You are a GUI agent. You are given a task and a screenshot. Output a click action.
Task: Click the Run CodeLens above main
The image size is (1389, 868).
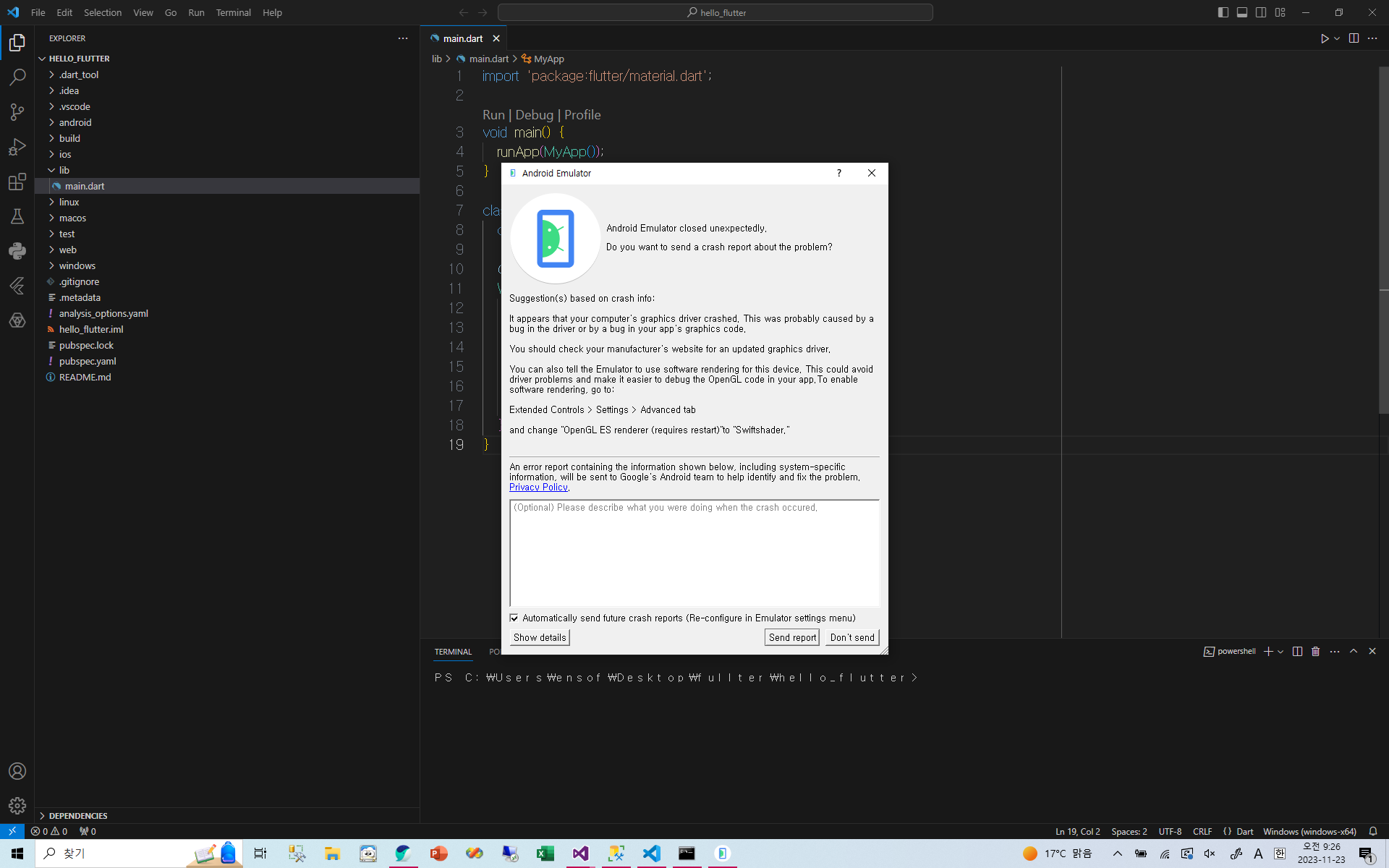pos(493,115)
